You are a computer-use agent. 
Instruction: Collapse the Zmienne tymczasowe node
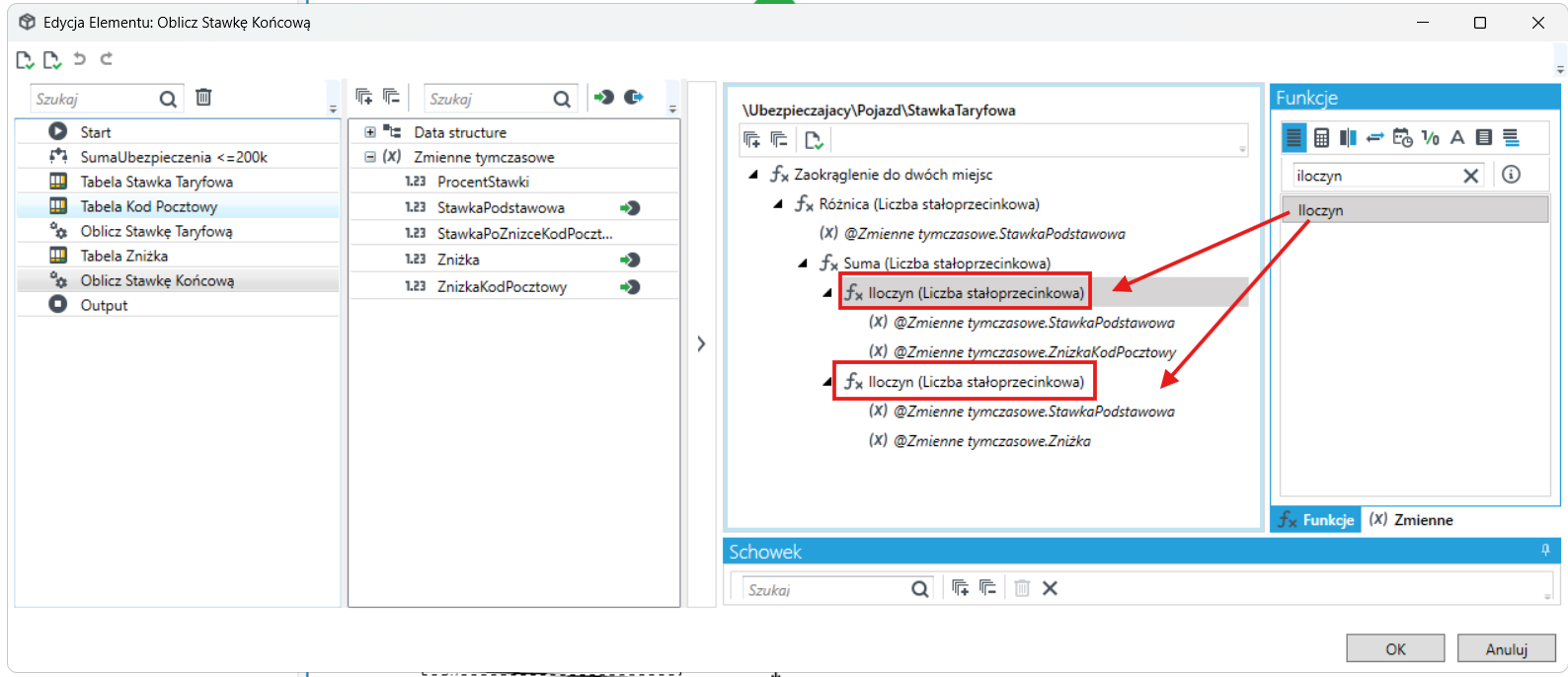(370, 157)
